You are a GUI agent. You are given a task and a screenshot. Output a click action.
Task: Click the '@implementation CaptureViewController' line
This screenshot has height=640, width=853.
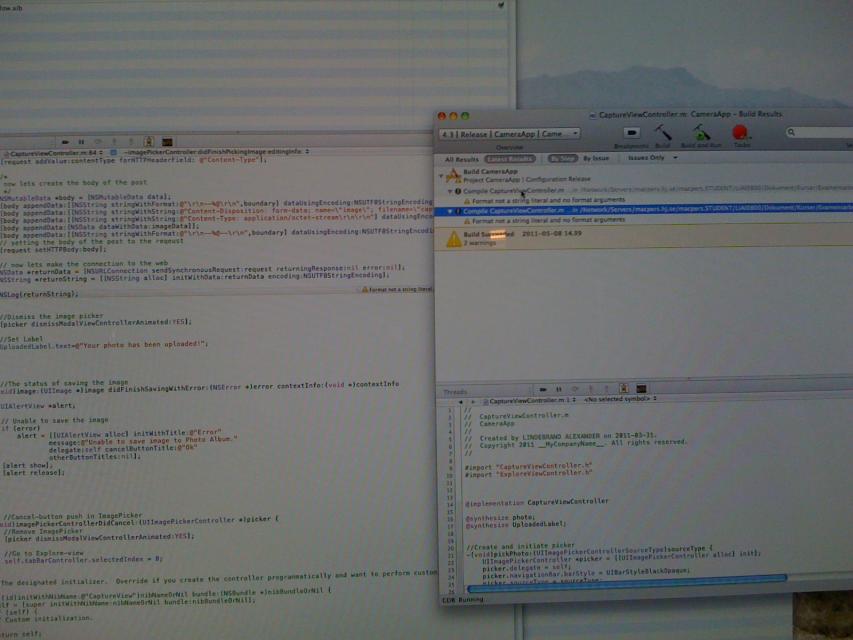tap(536, 502)
